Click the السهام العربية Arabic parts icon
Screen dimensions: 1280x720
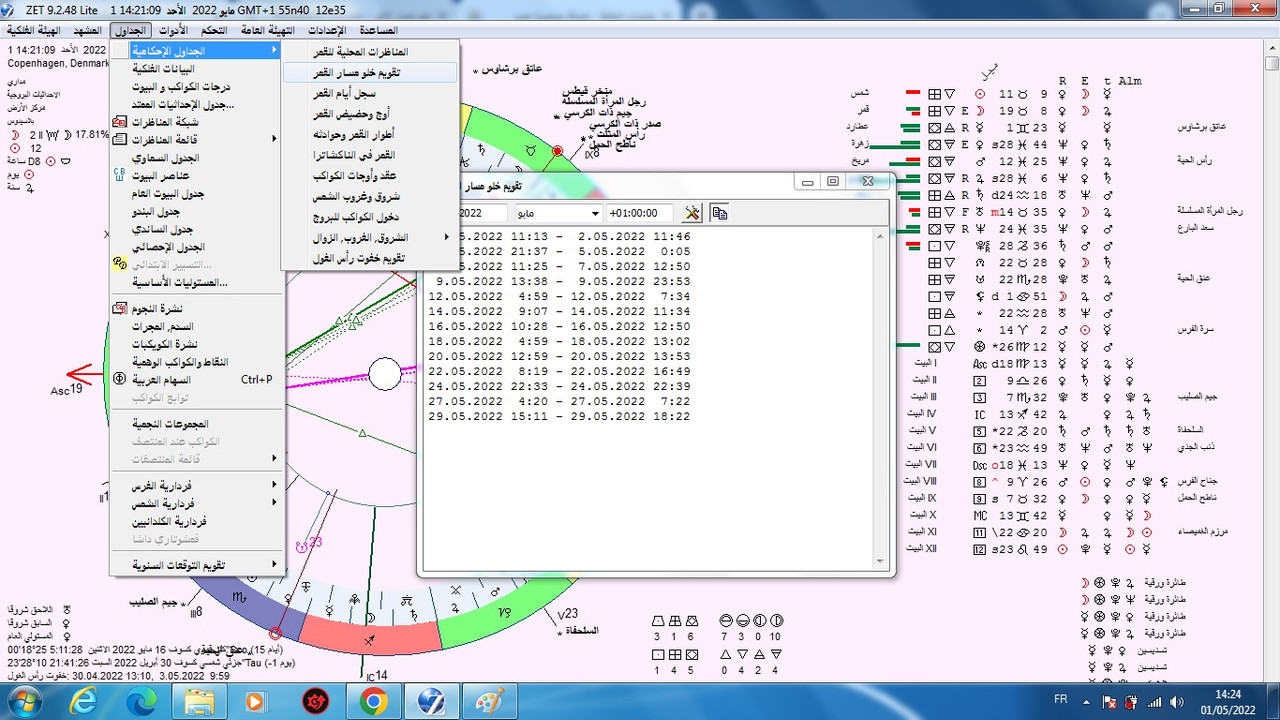[121, 380]
